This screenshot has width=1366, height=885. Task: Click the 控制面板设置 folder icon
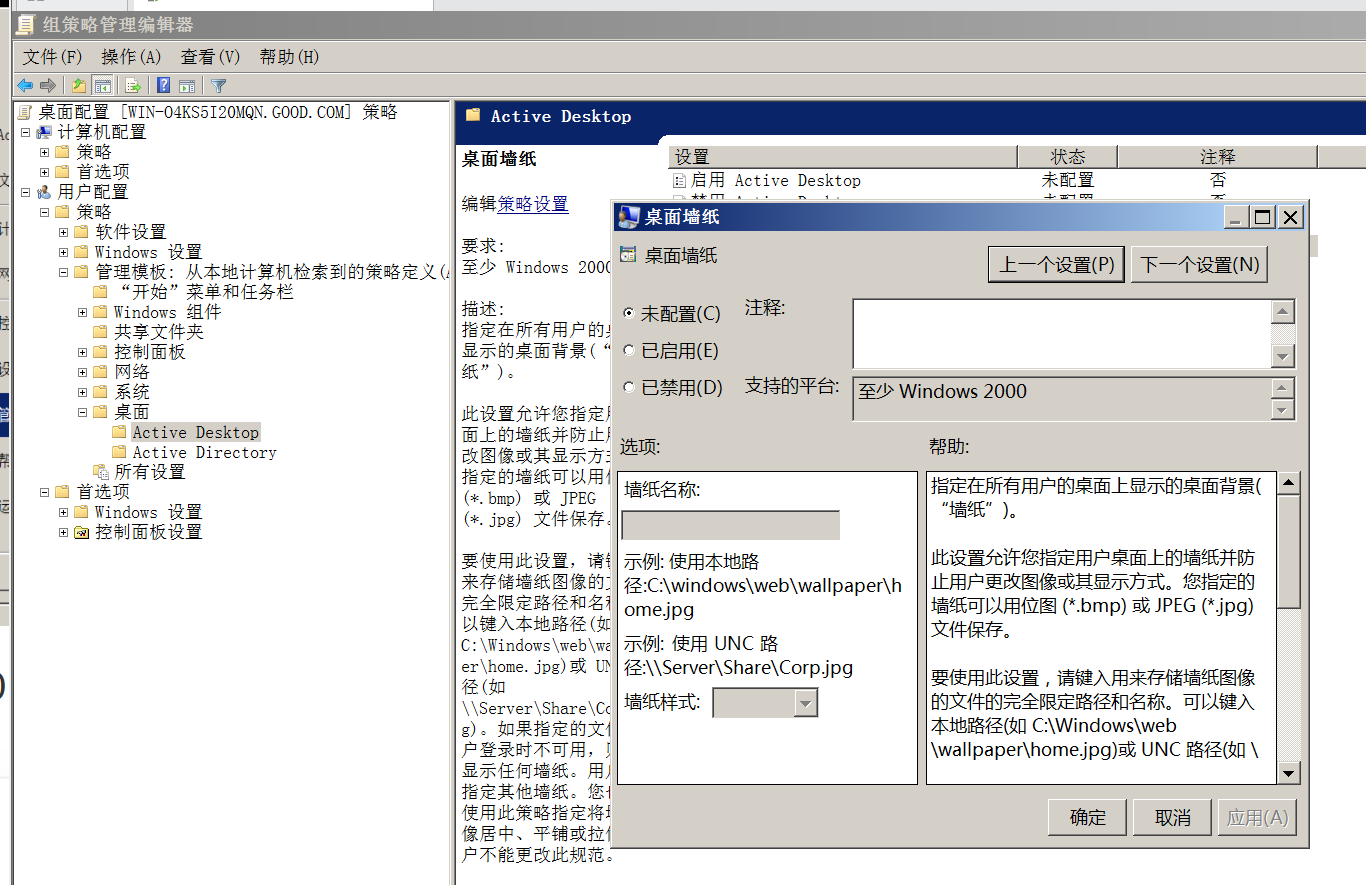tap(82, 532)
